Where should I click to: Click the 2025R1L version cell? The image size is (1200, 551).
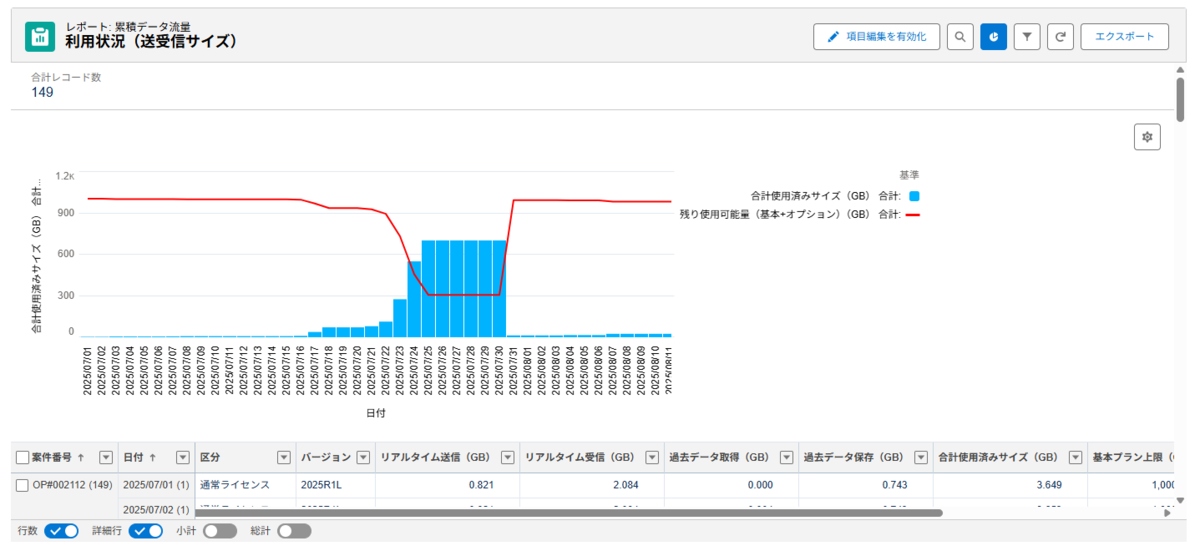tap(322, 484)
